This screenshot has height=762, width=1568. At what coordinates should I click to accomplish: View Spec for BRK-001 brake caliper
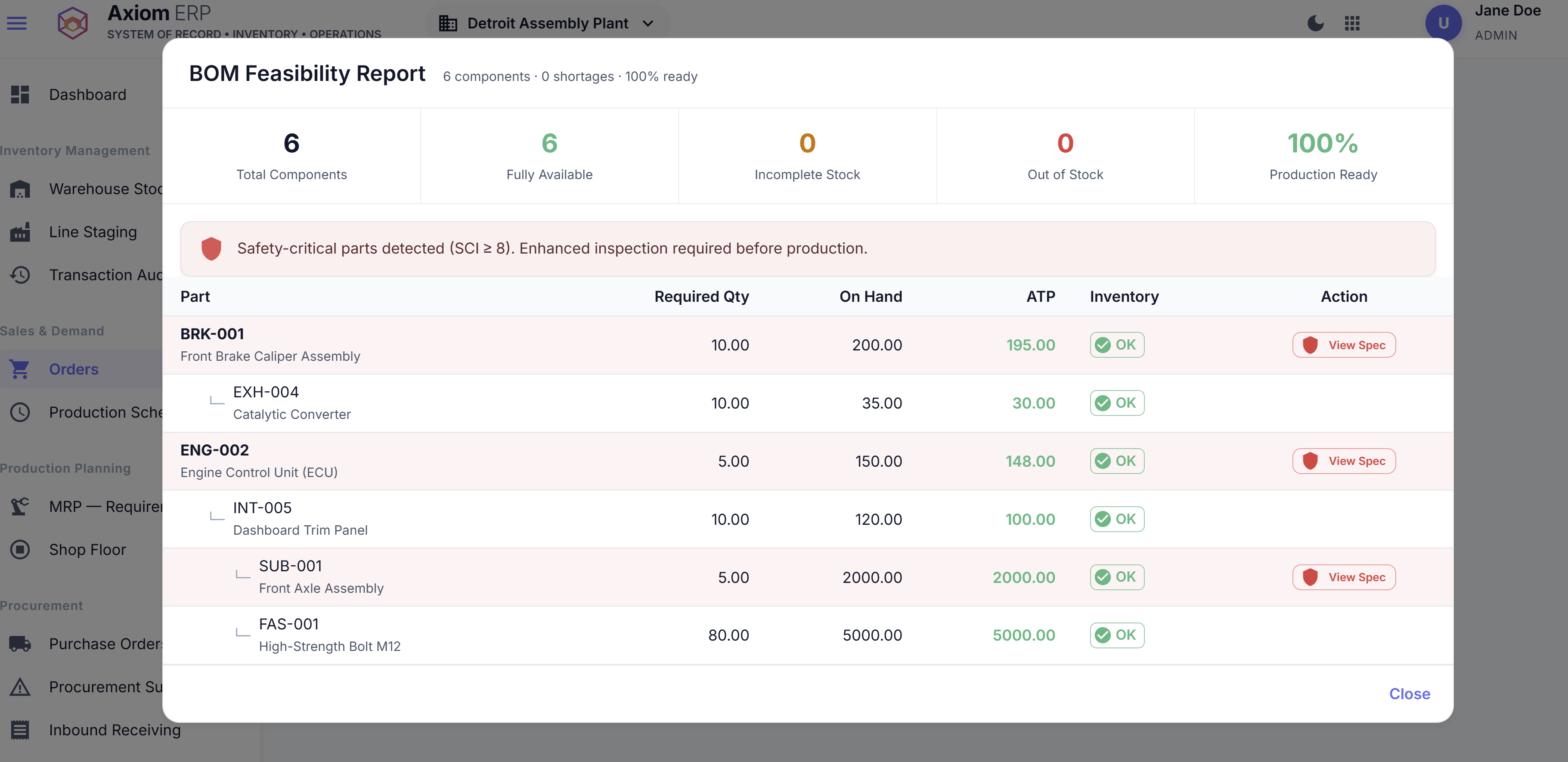tap(1344, 345)
